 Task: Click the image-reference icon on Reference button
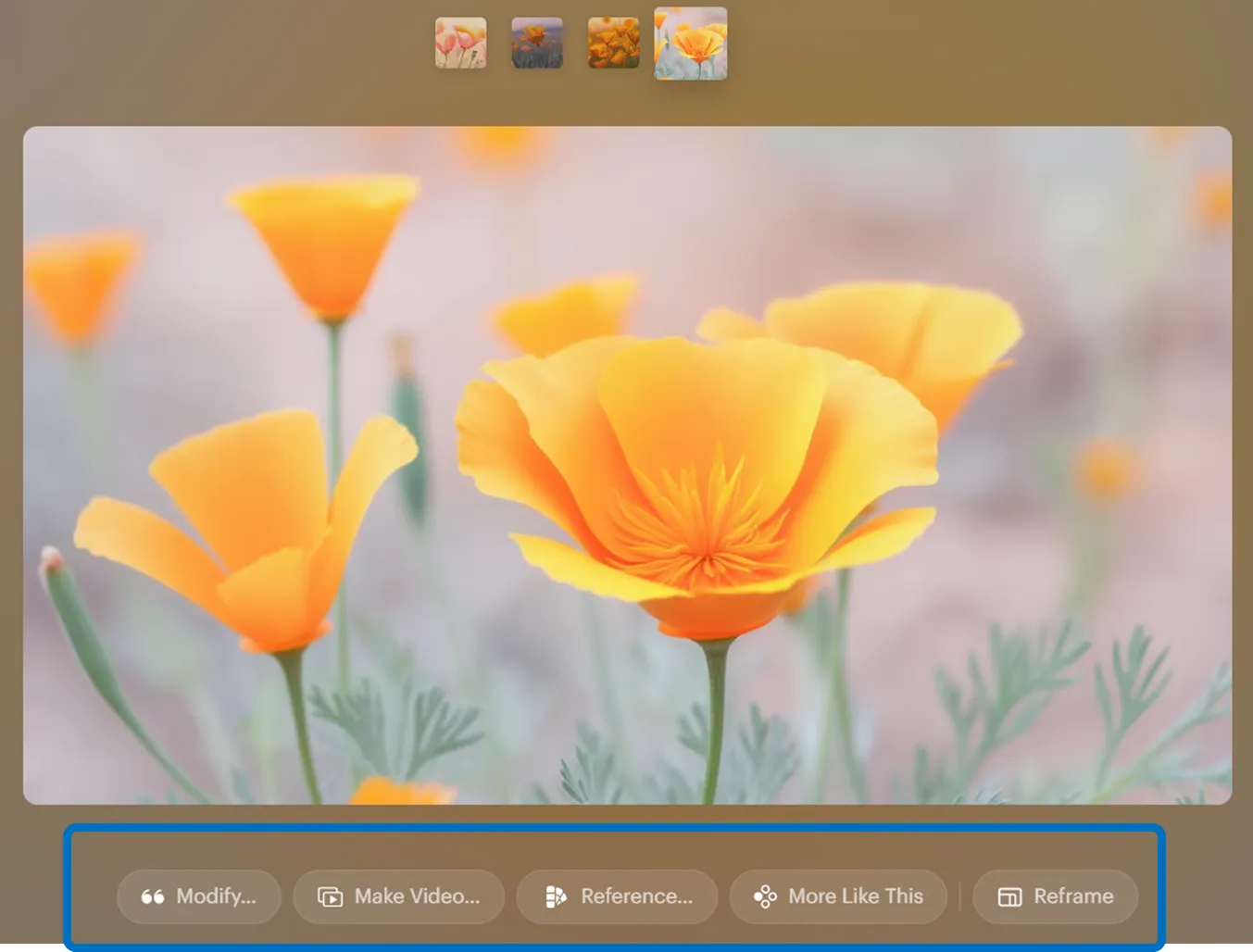pyautogui.click(x=556, y=896)
